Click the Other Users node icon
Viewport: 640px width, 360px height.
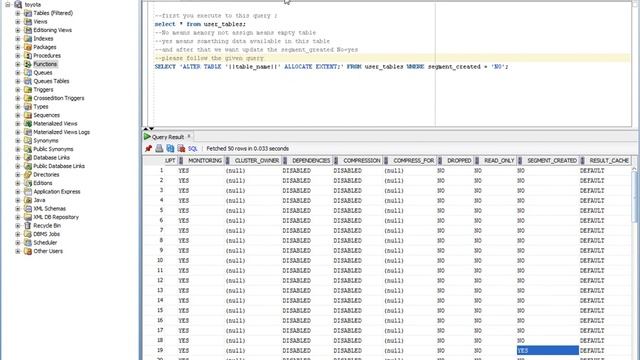pyautogui.click(x=28, y=251)
